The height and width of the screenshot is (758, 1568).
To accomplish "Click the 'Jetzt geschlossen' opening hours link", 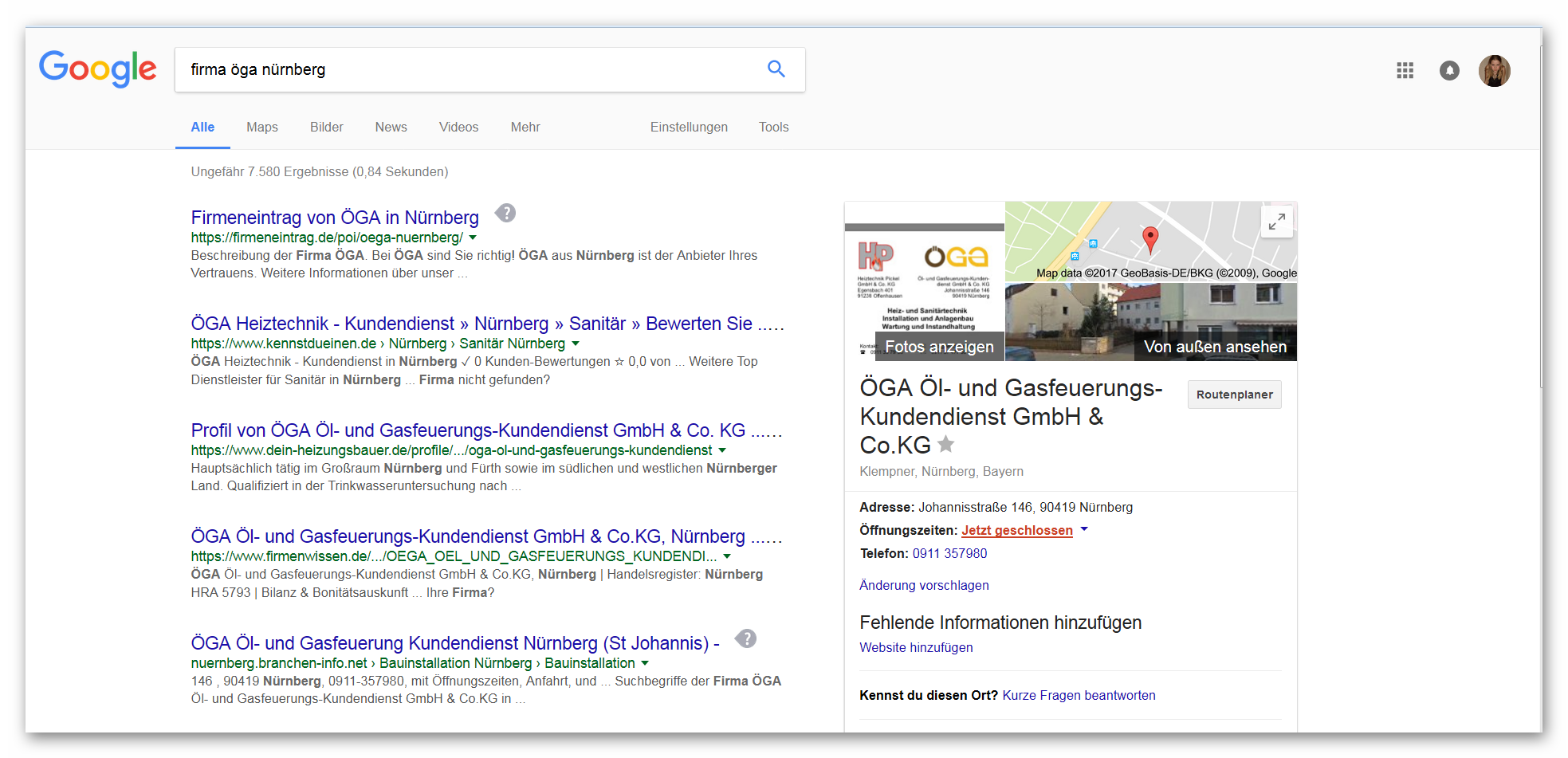I will 1016,531.
